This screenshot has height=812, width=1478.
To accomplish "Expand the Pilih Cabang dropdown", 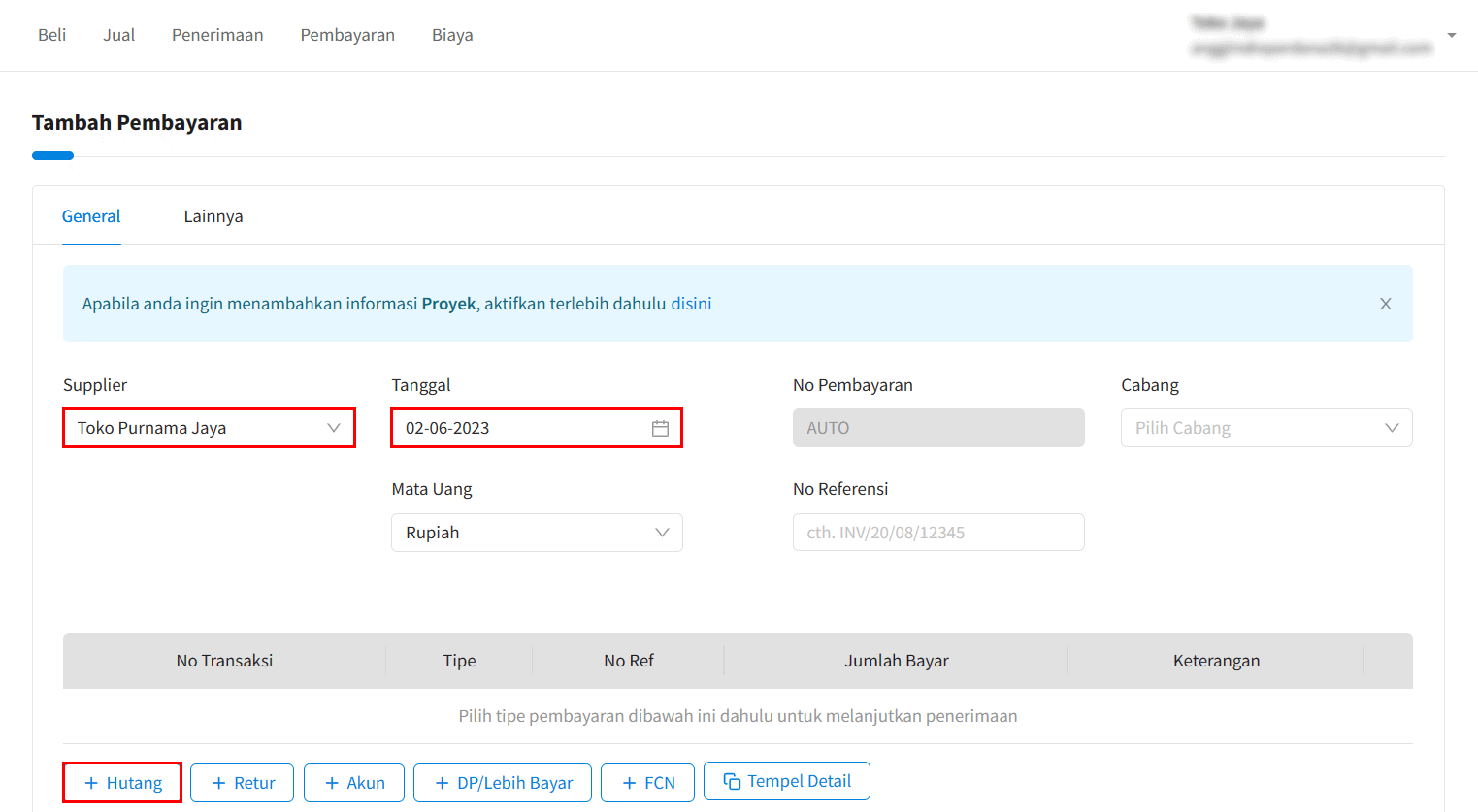I will (1265, 428).
